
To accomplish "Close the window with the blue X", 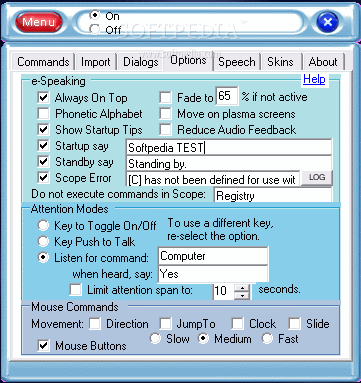I will pos(327,22).
